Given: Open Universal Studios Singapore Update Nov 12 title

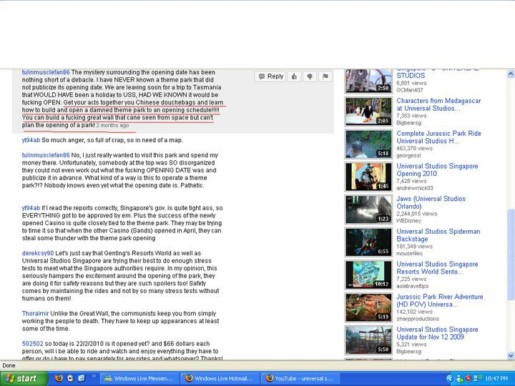Looking at the screenshot, I should click(437, 333).
